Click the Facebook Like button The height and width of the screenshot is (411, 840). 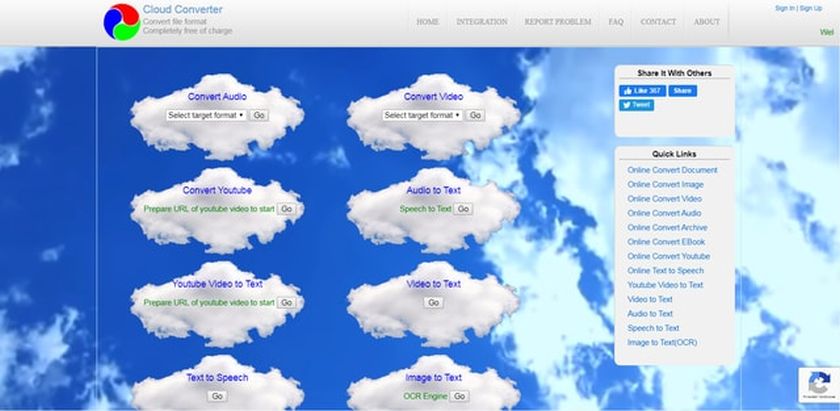[x=641, y=90]
